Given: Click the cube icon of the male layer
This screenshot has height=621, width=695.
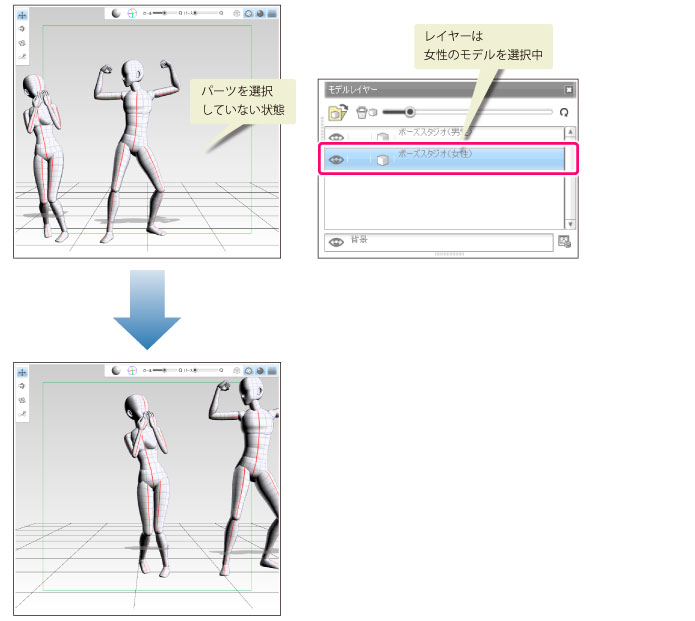Looking at the screenshot, I should (383, 136).
